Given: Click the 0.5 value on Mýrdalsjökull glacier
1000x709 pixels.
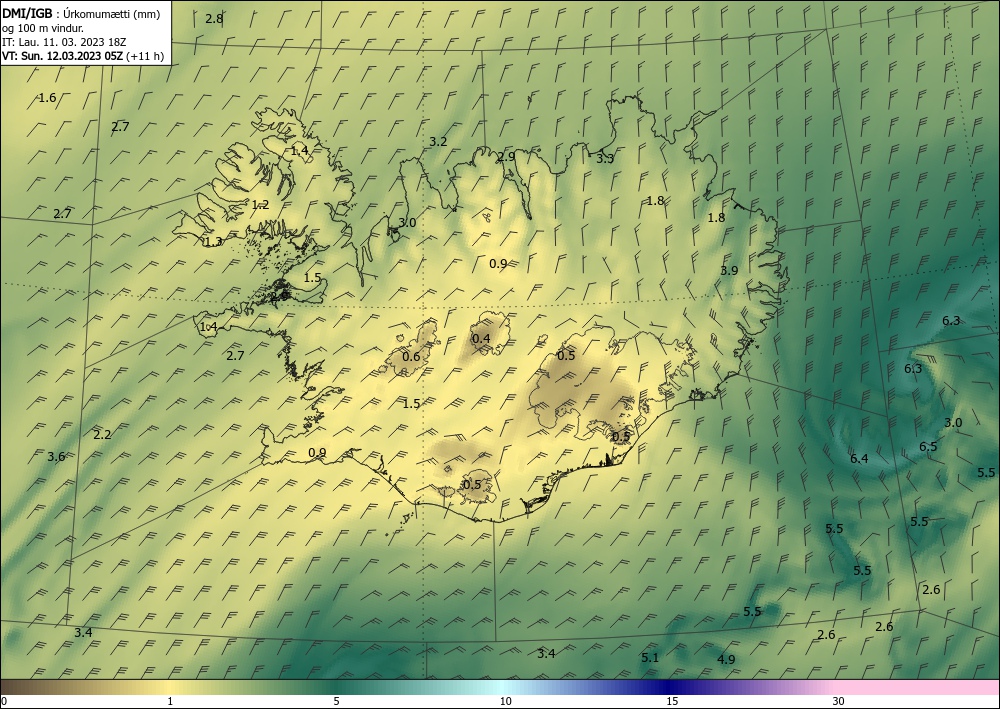Looking at the screenshot, I should point(472,485).
